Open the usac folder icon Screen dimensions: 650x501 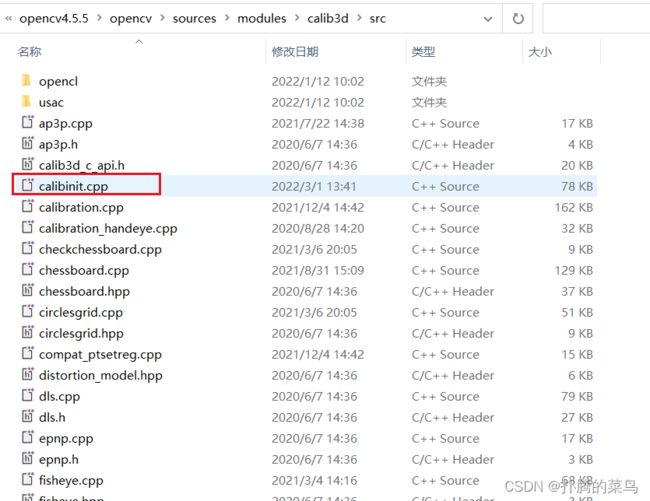[26, 102]
